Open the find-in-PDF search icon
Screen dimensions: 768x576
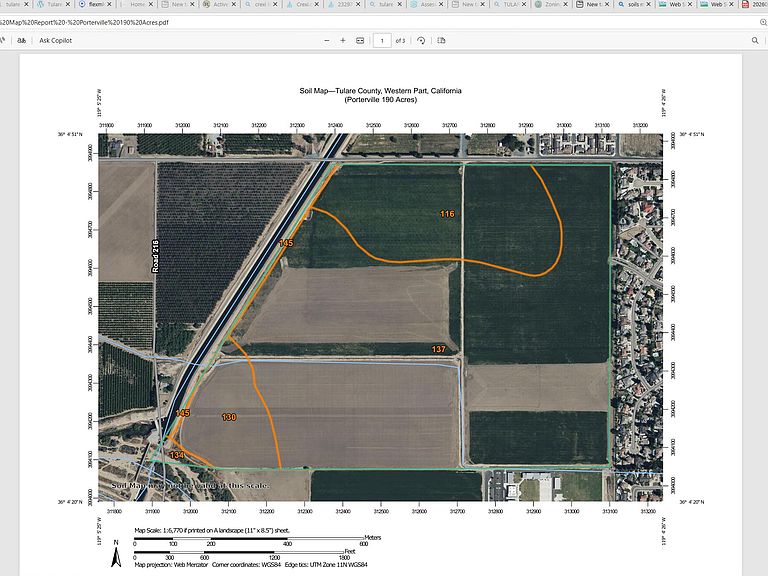point(755,41)
